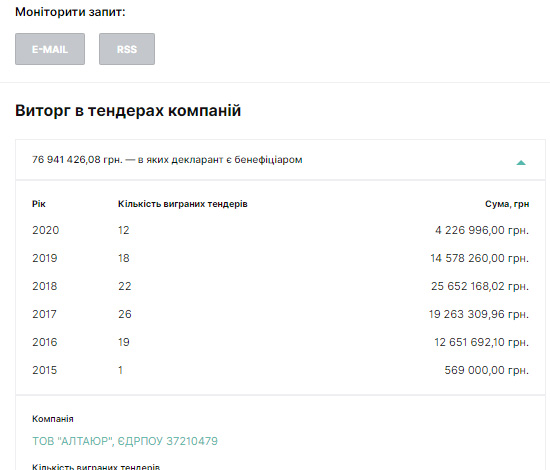Click the sum 569 000,00 грн.

point(487,370)
